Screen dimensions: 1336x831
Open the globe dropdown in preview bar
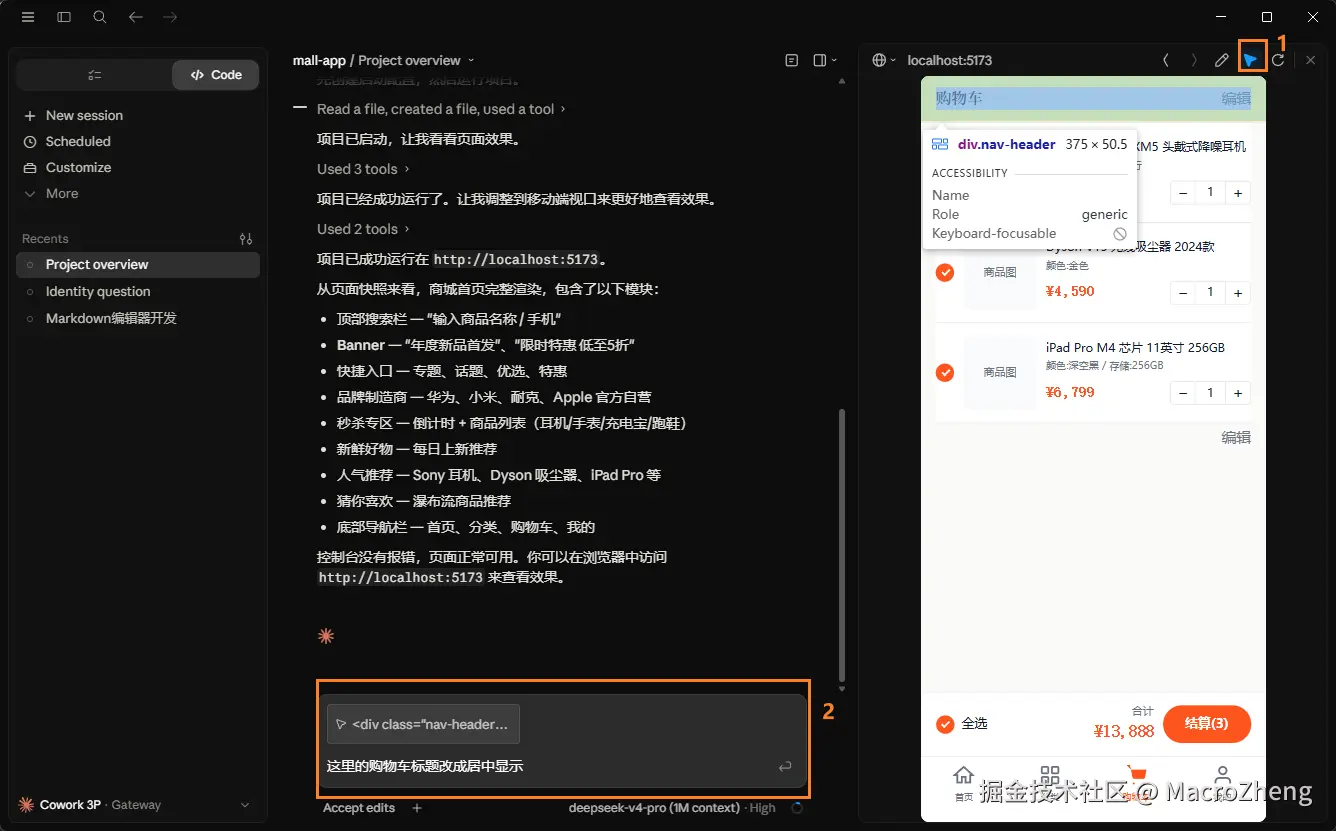pyautogui.click(x=883, y=61)
